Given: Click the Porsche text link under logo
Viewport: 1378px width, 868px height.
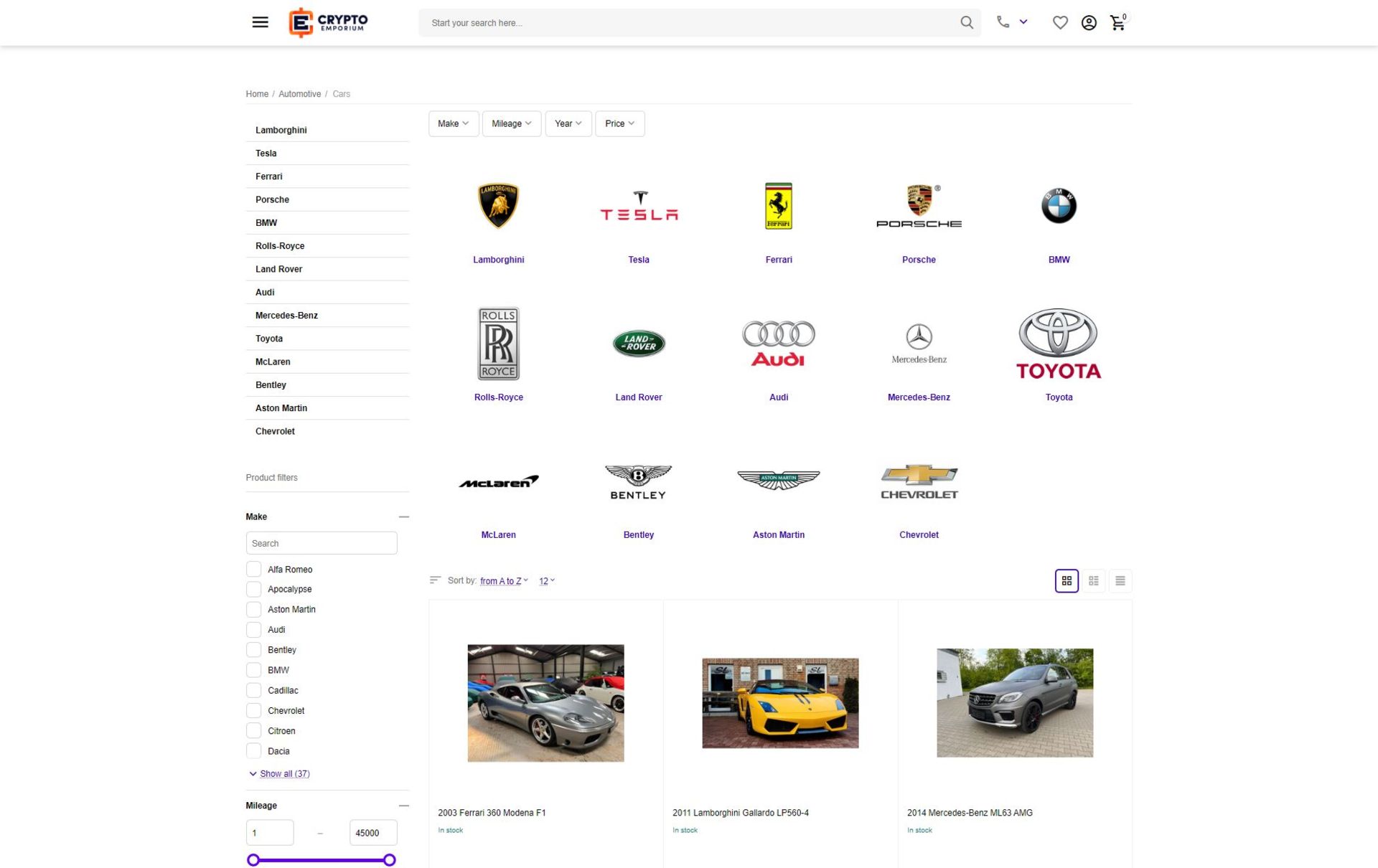Looking at the screenshot, I should coord(919,260).
